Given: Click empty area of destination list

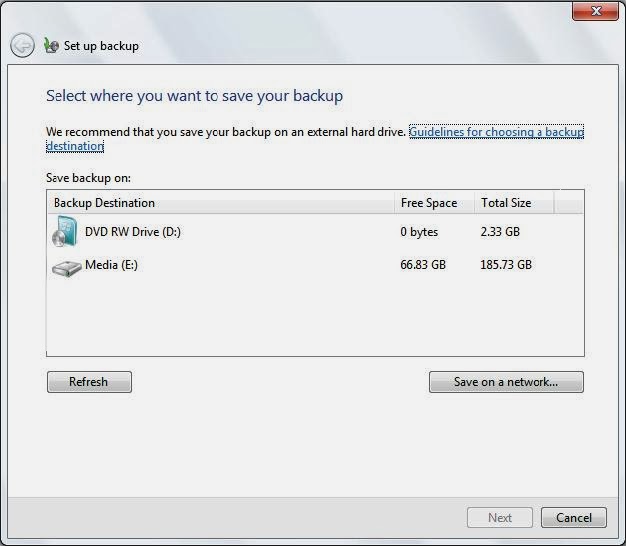Looking at the screenshot, I should pyautogui.click(x=315, y=317).
